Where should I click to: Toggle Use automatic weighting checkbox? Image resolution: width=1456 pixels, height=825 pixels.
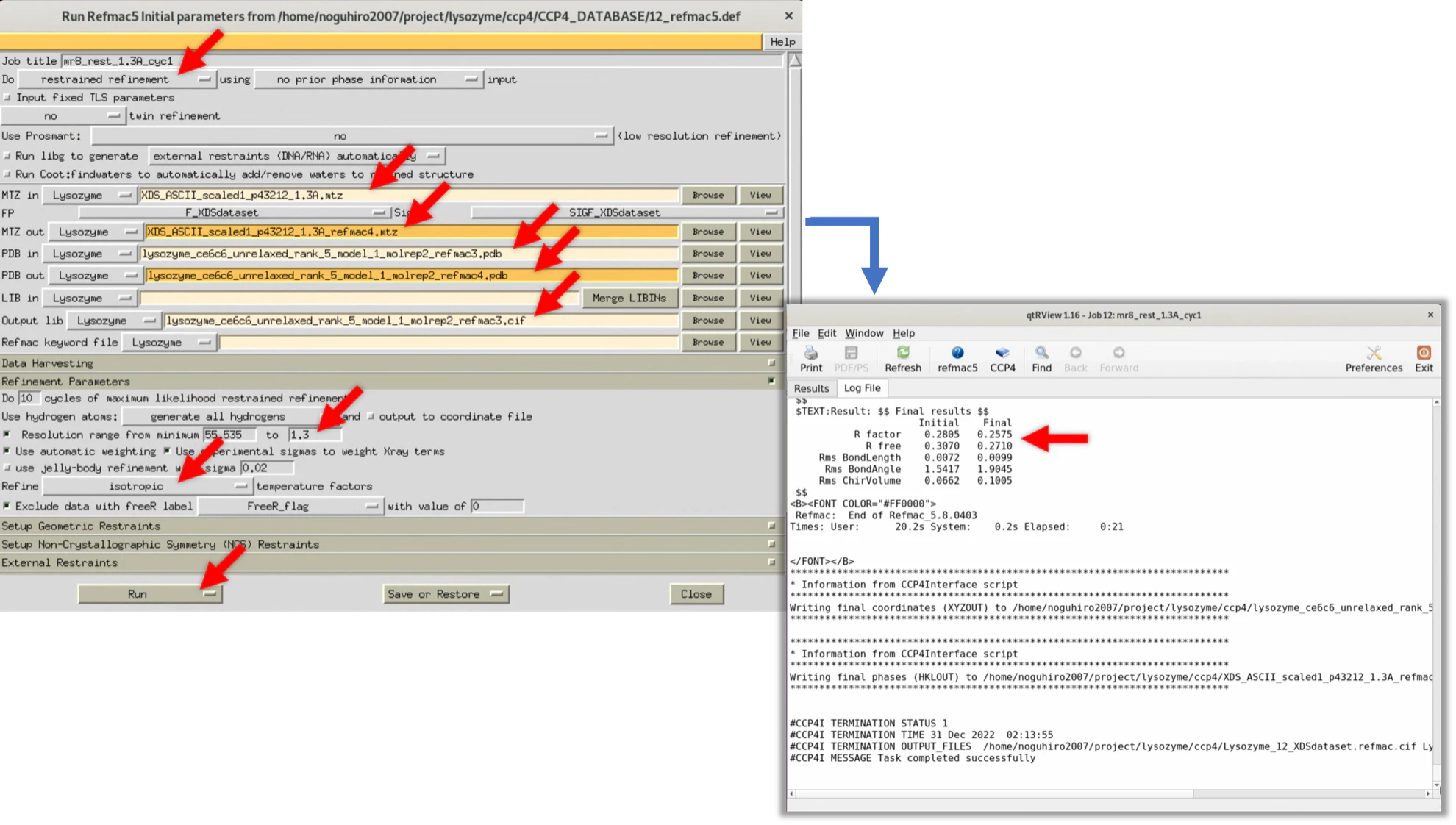(7, 451)
